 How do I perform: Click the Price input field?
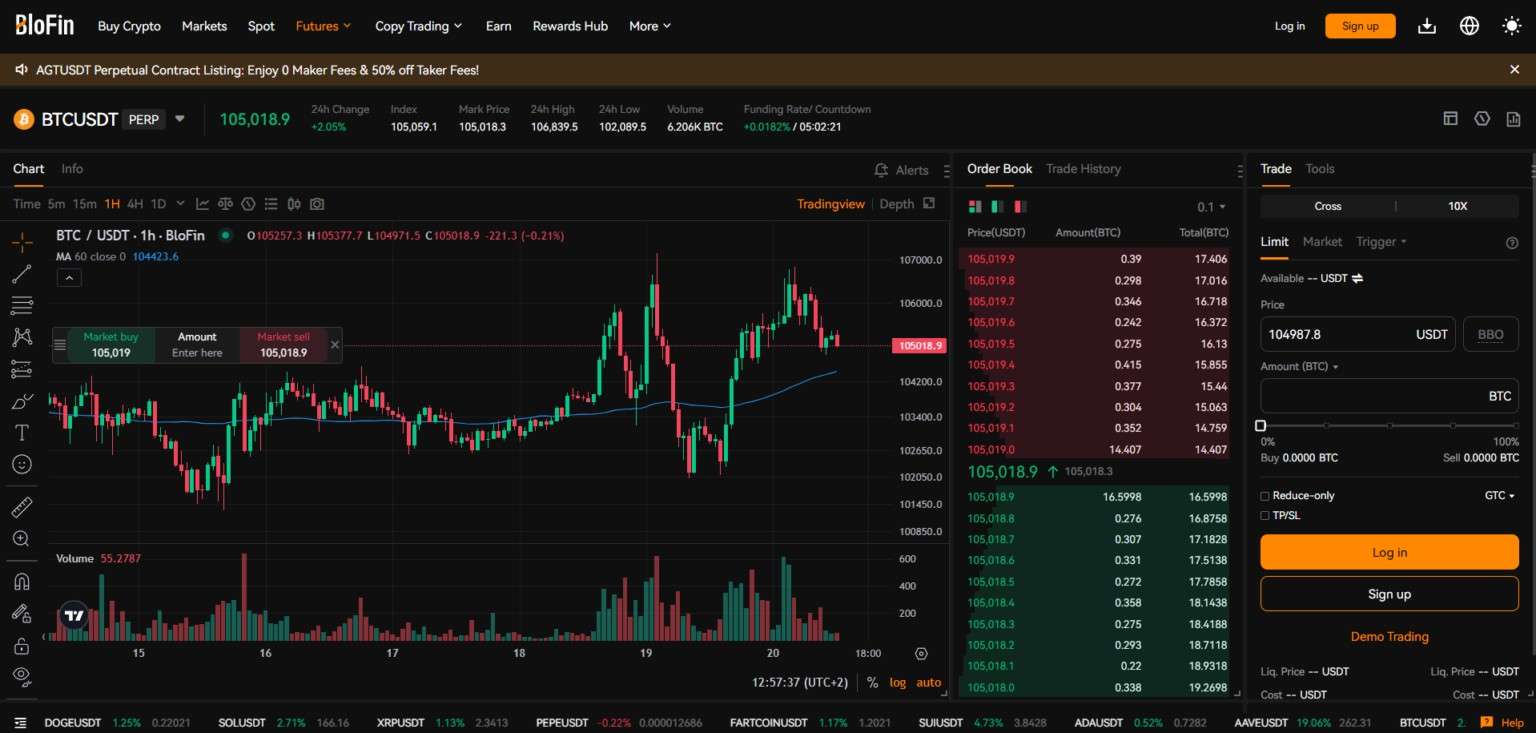click(x=1357, y=334)
